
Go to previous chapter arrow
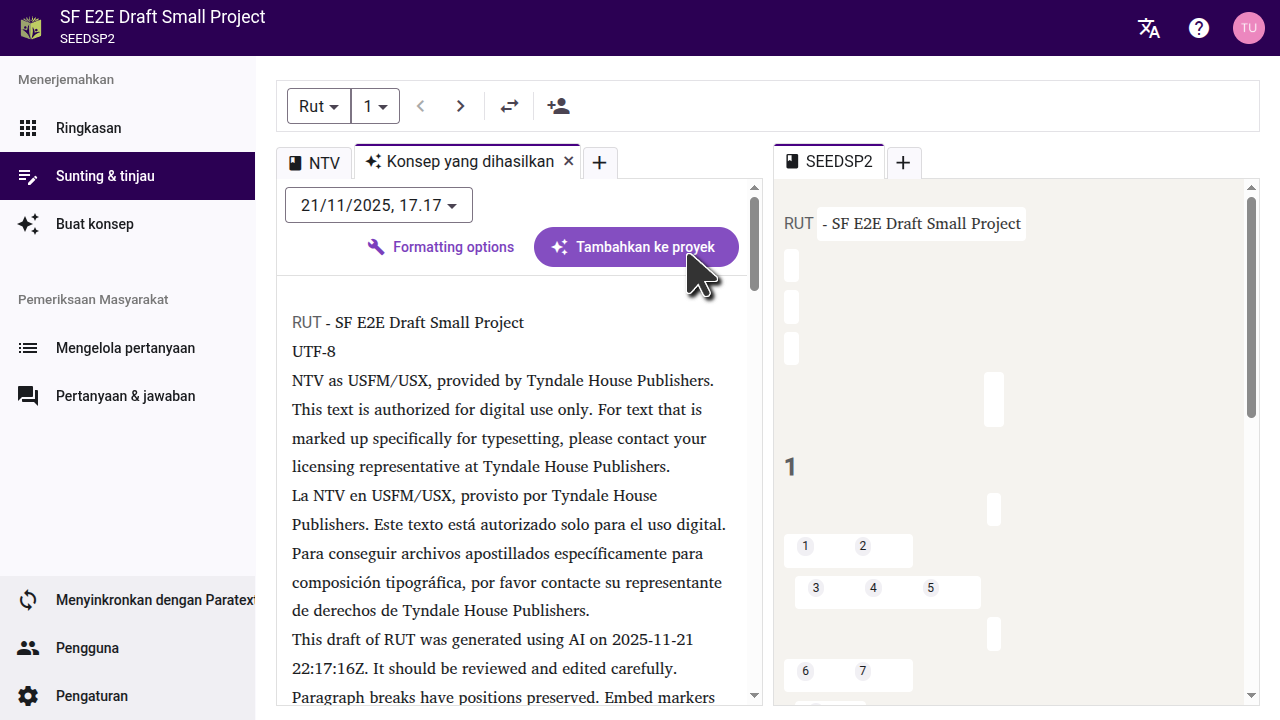(421, 106)
